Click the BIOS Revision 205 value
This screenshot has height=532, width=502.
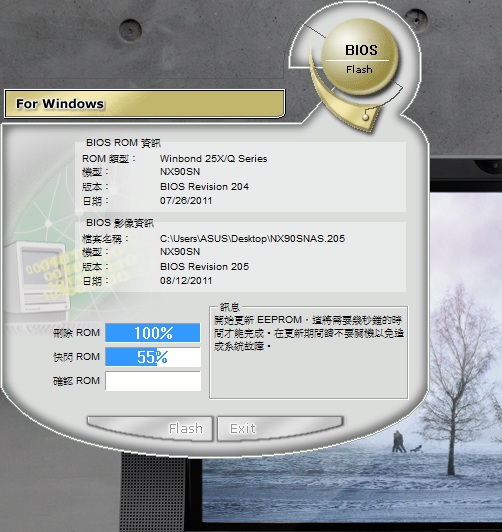[204, 267]
